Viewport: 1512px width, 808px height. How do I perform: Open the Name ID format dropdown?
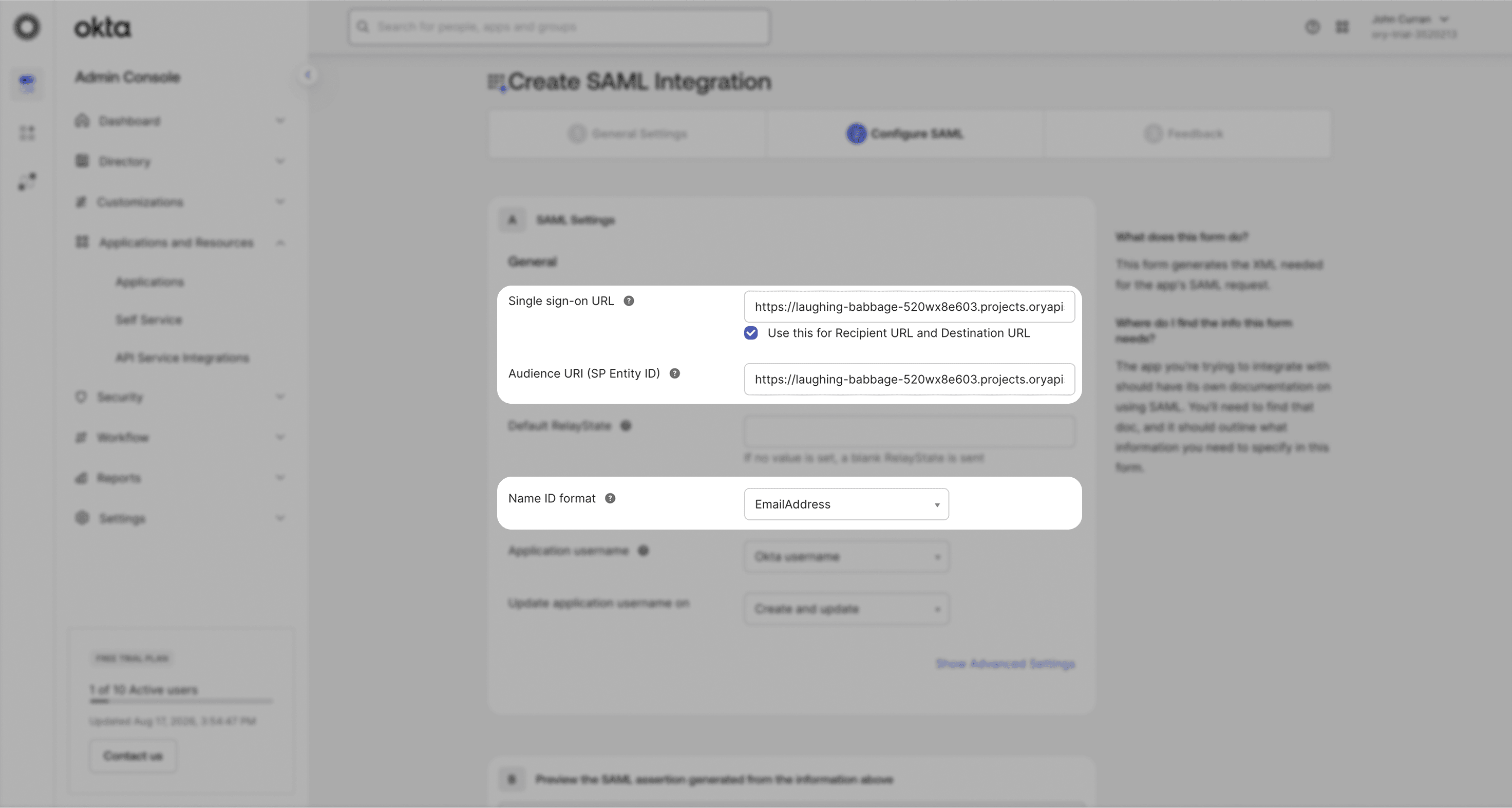click(846, 504)
